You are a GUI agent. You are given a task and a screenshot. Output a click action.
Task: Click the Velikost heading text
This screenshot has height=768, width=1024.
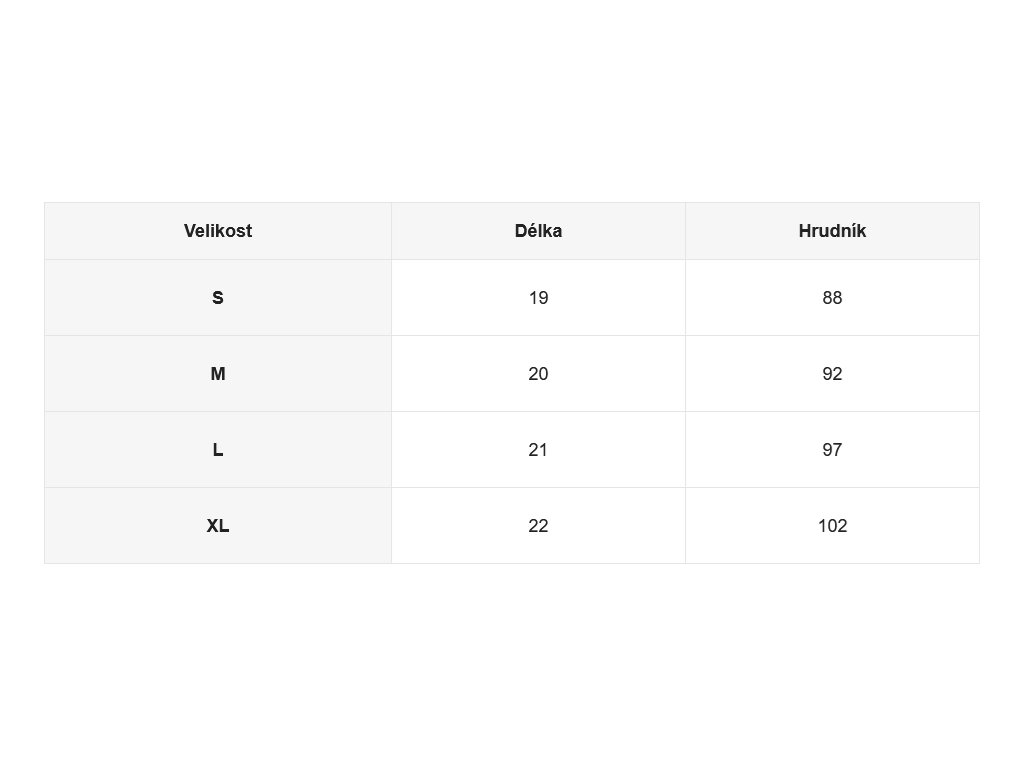218,231
